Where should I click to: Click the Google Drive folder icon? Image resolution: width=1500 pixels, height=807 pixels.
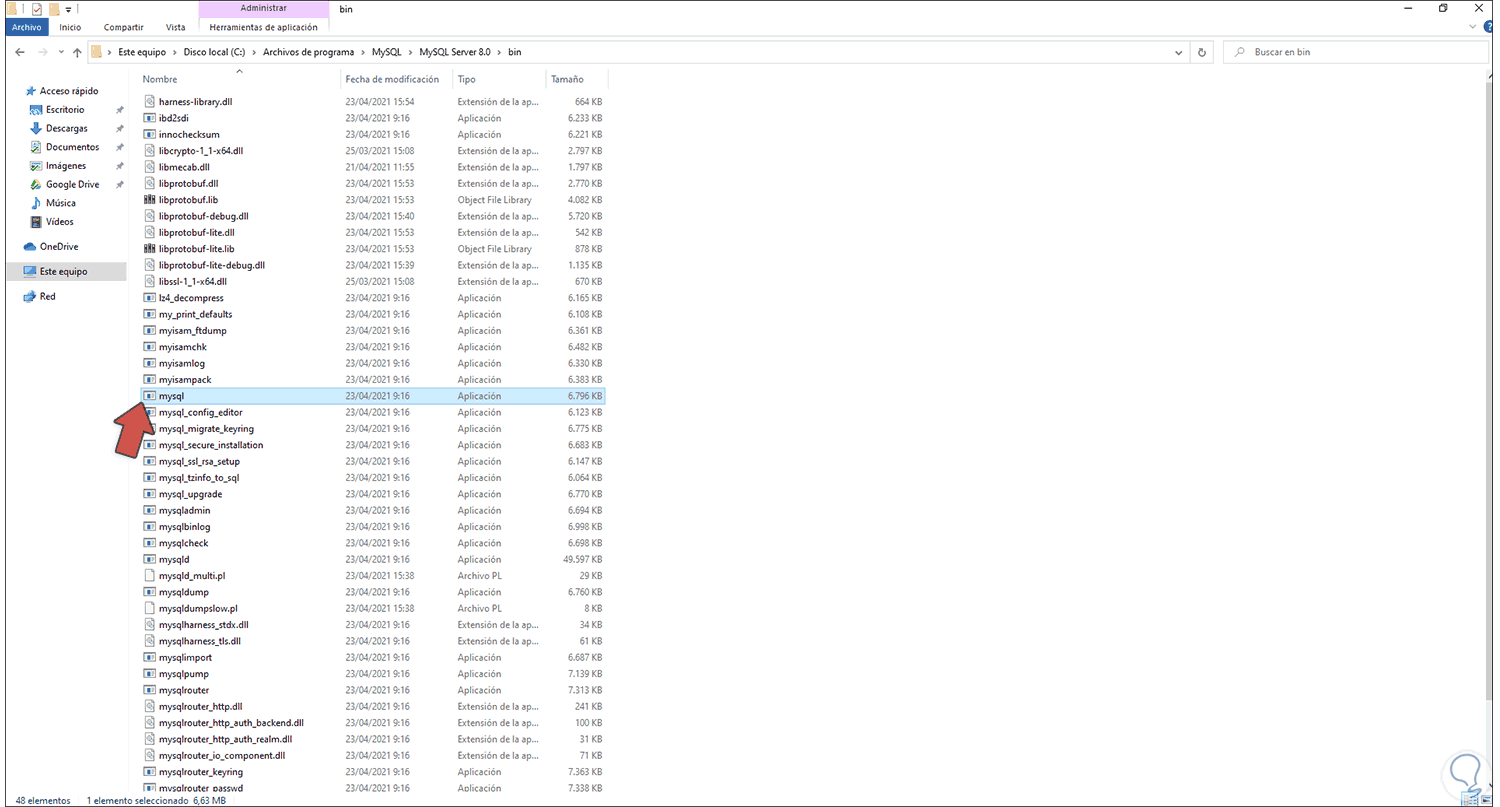tap(35, 185)
